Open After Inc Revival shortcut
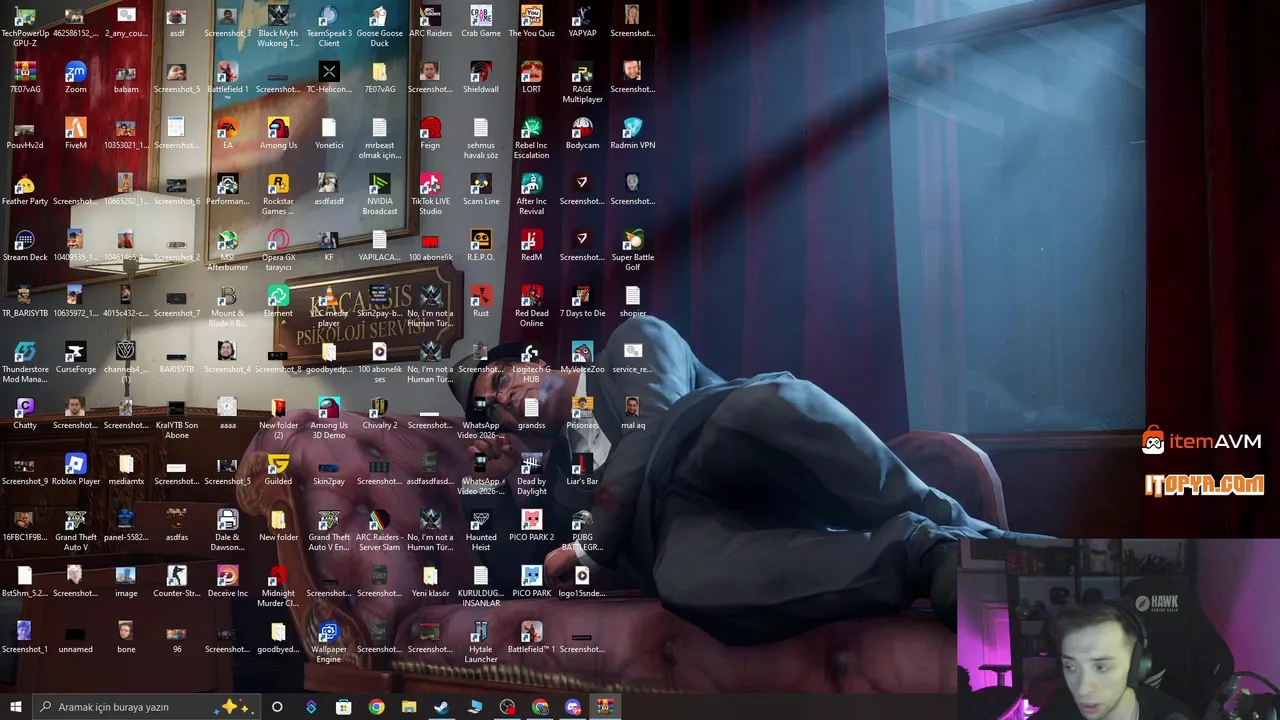This screenshot has height=720, width=1280. click(x=532, y=194)
